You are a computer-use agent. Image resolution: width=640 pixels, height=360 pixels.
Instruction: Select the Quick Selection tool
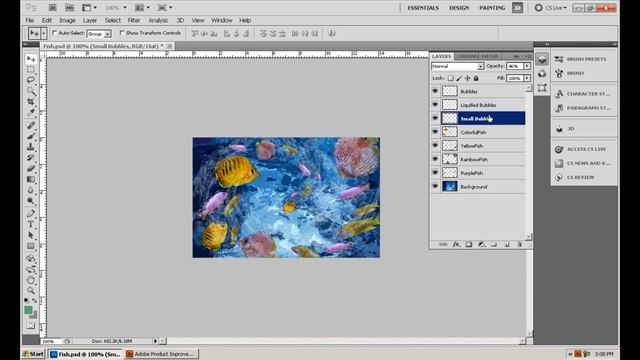click(x=31, y=91)
